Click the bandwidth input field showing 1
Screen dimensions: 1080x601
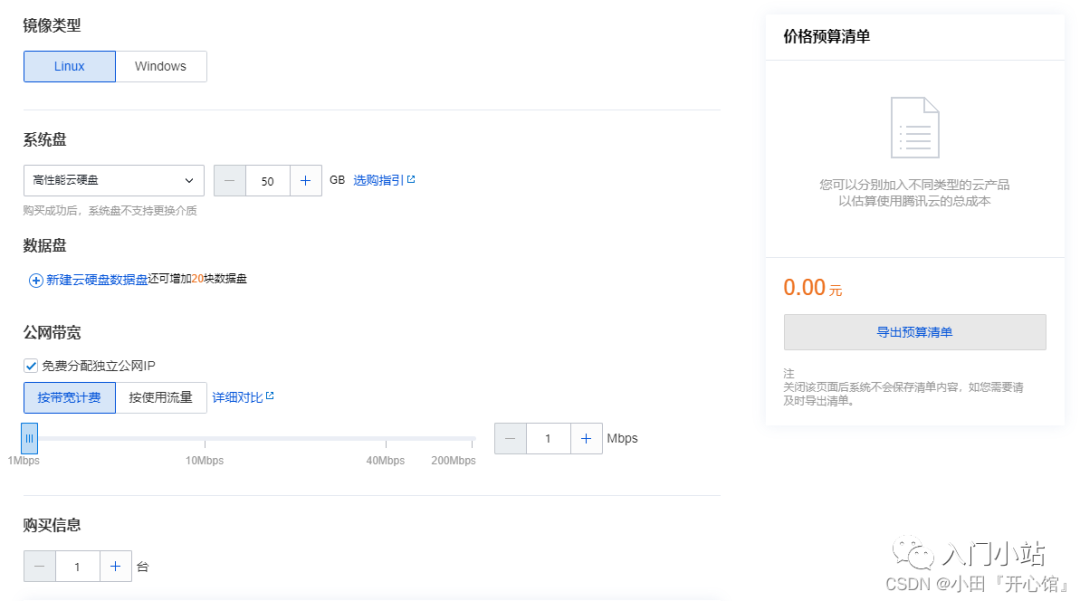click(548, 438)
